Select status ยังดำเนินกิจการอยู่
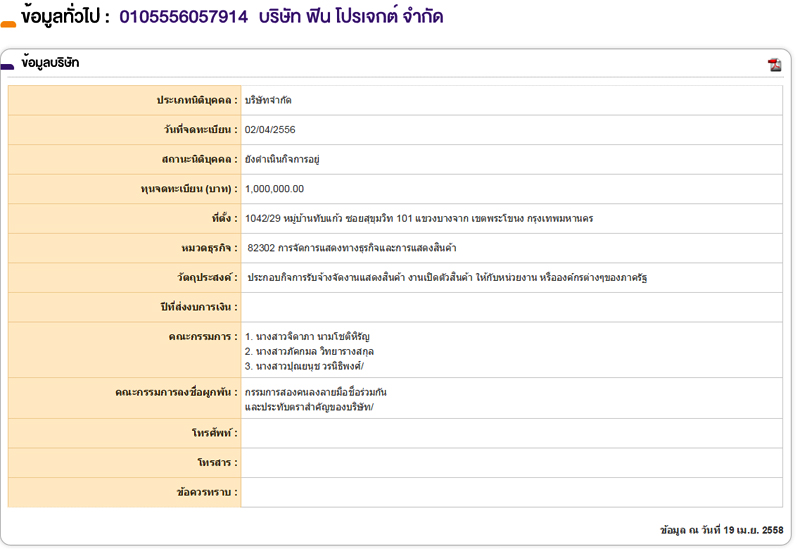 [282, 159]
